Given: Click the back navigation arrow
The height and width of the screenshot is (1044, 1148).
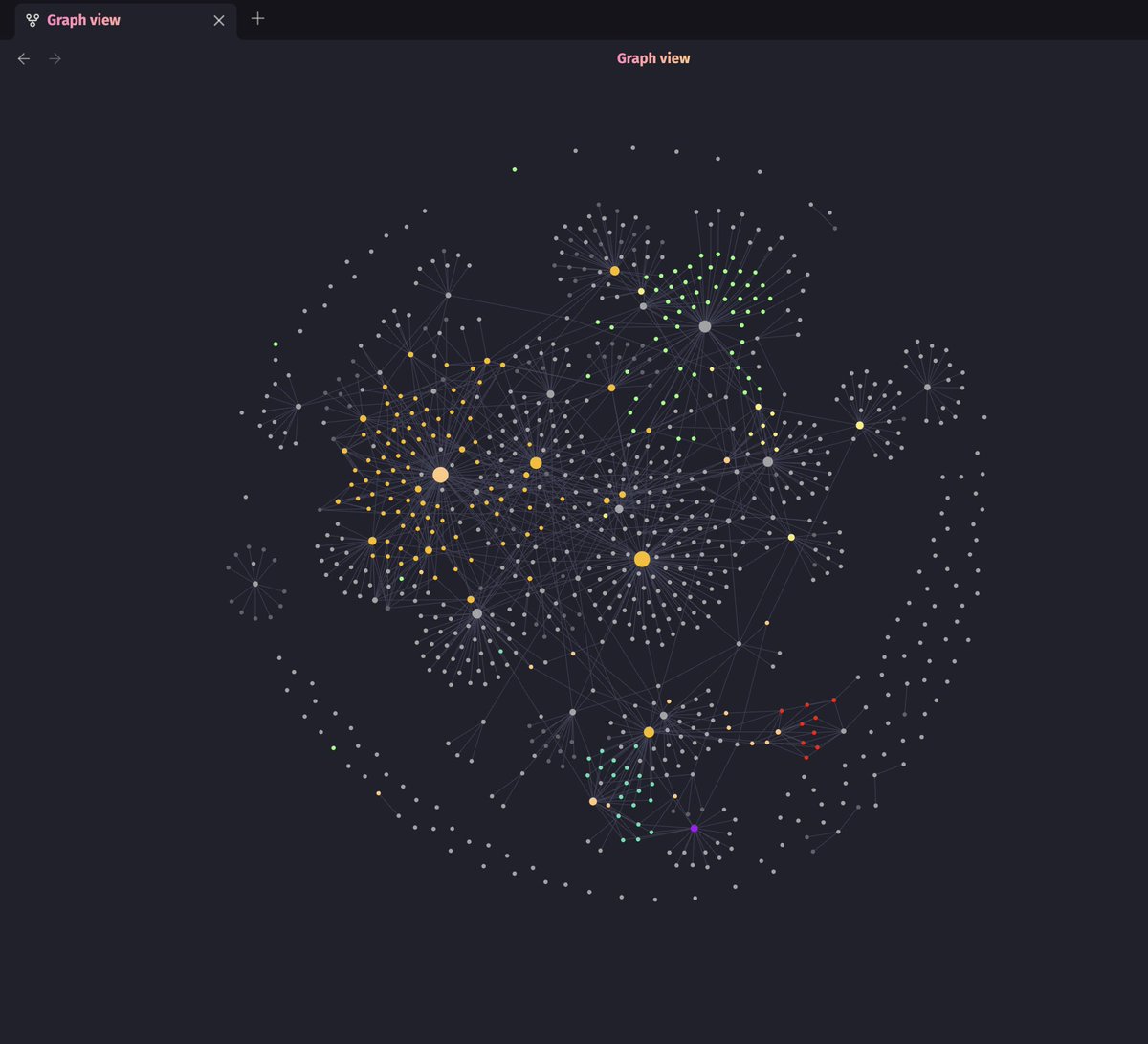Looking at the screenshot, I should pyautogui.click(x=23, y=58).
